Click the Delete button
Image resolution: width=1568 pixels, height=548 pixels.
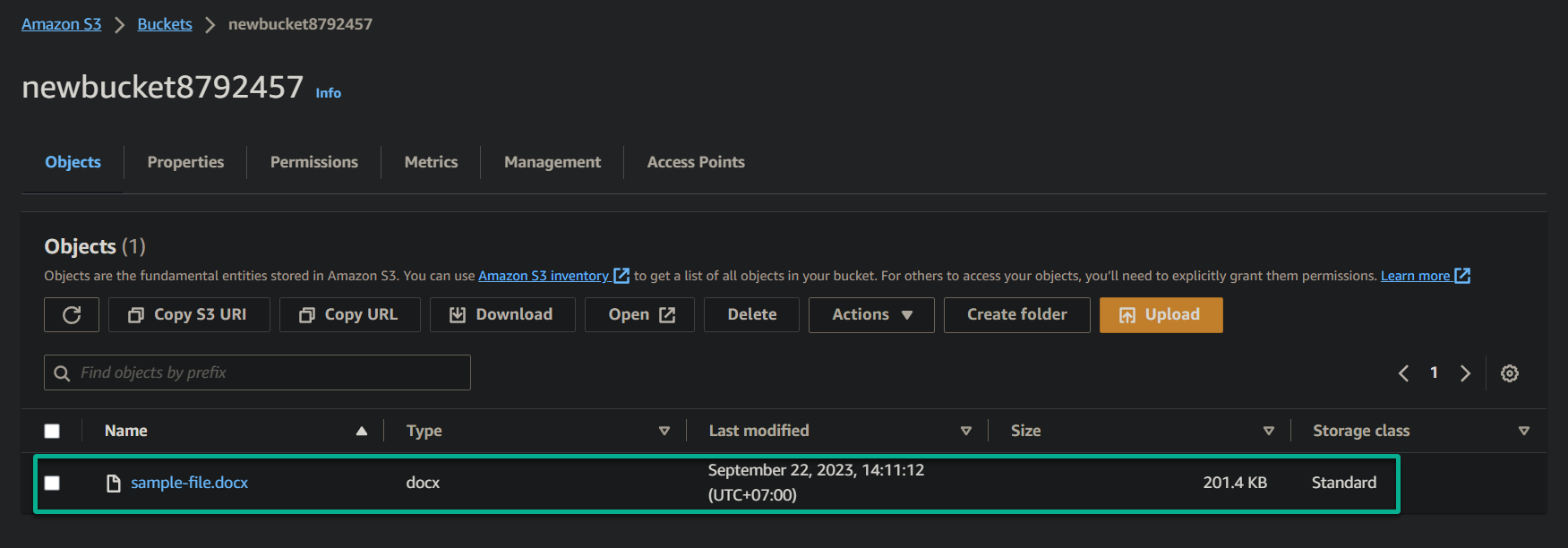tap(751, 314)
